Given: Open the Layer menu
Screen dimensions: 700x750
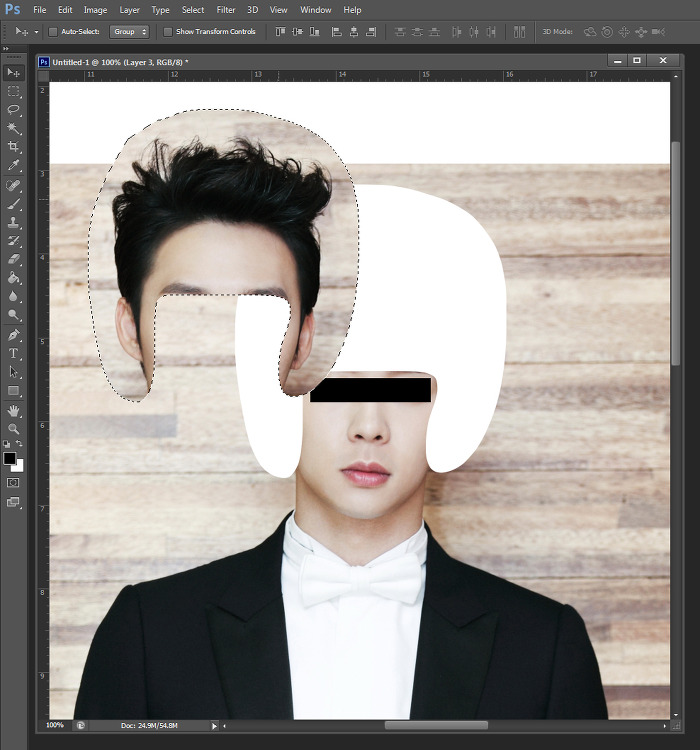Looking at the screenshot, I should (x=130, y=10).
